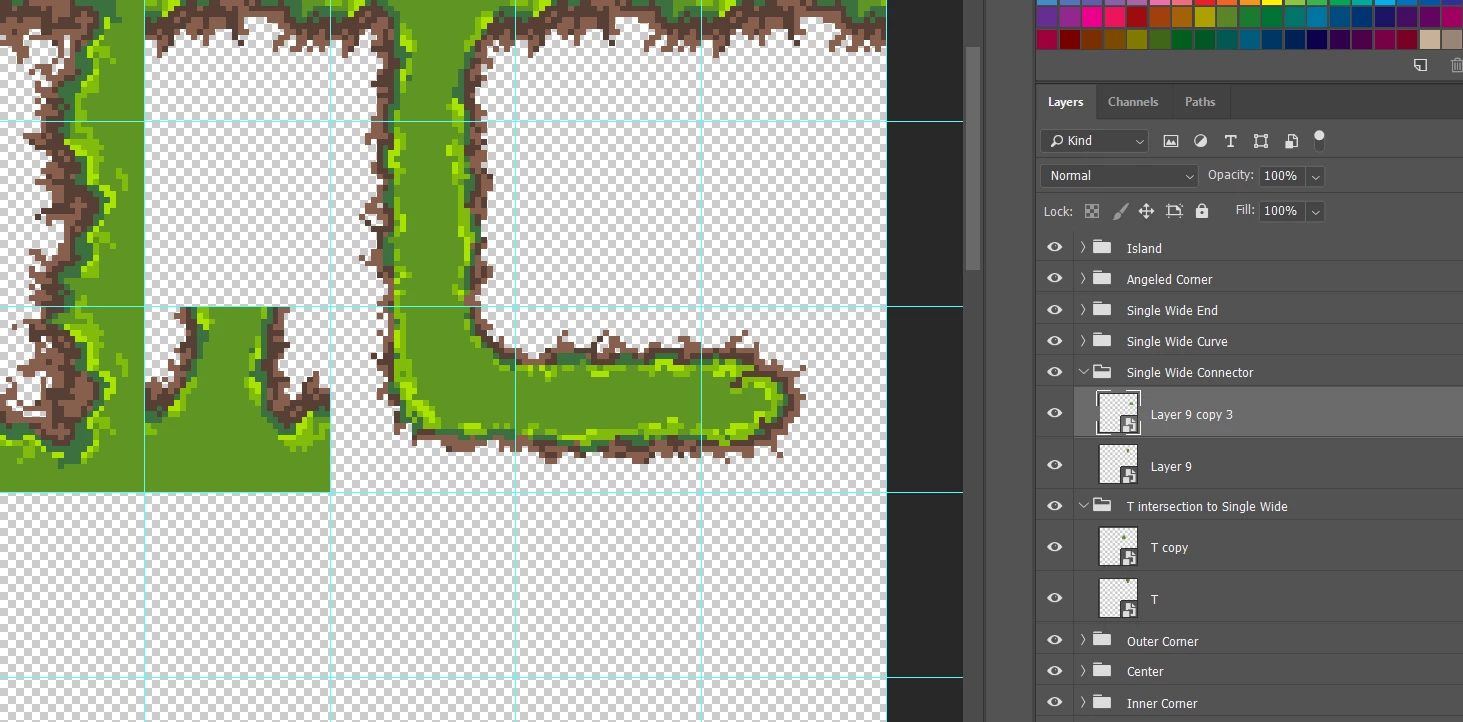Click the lock position move icon
Screen dimensions: 1463x722
[x=1147, y=211]
